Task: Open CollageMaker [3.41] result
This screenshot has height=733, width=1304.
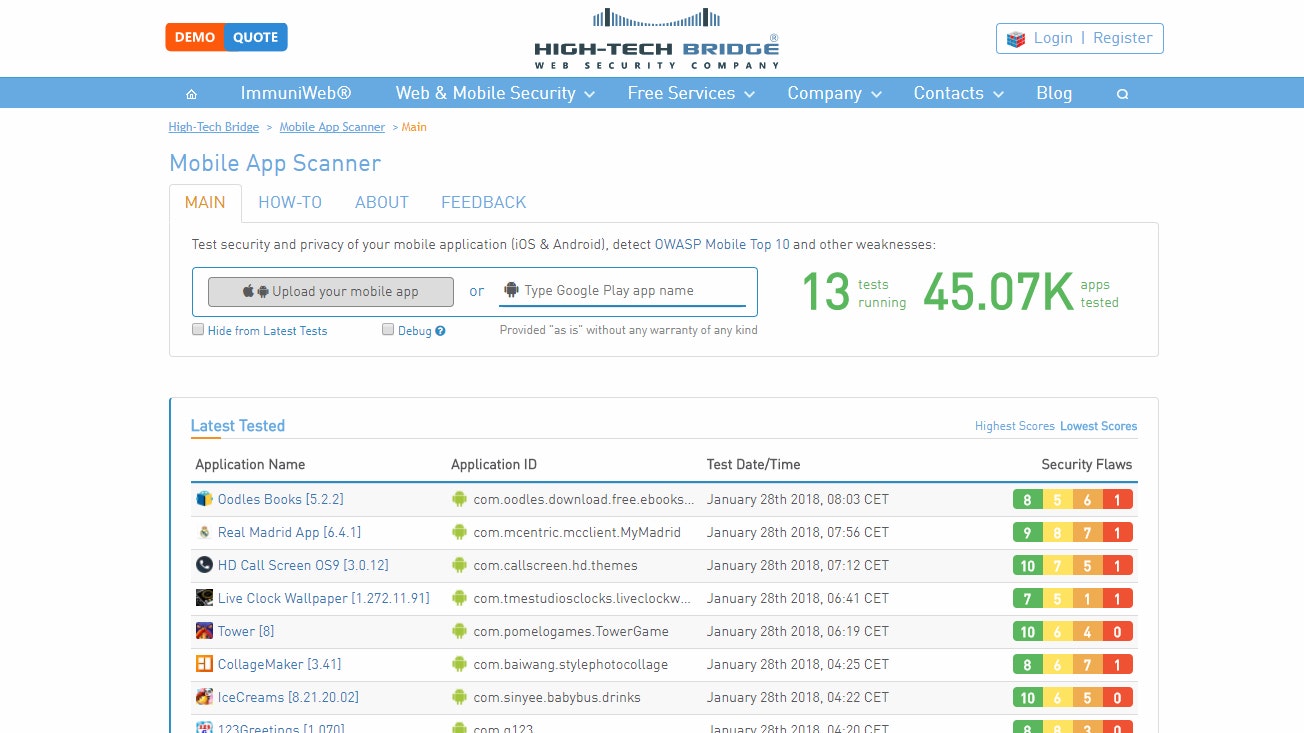Action: [280, 664]
